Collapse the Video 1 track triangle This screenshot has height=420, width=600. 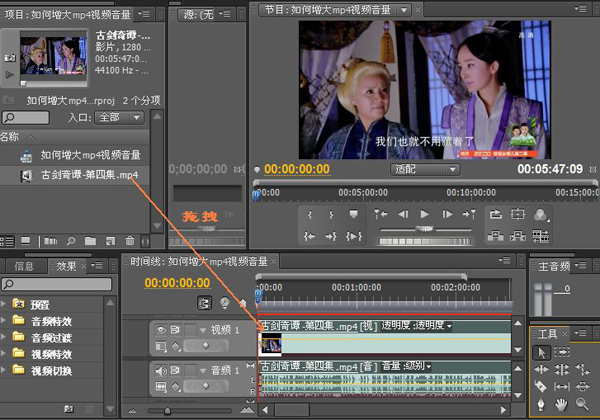tap(203, 330)
